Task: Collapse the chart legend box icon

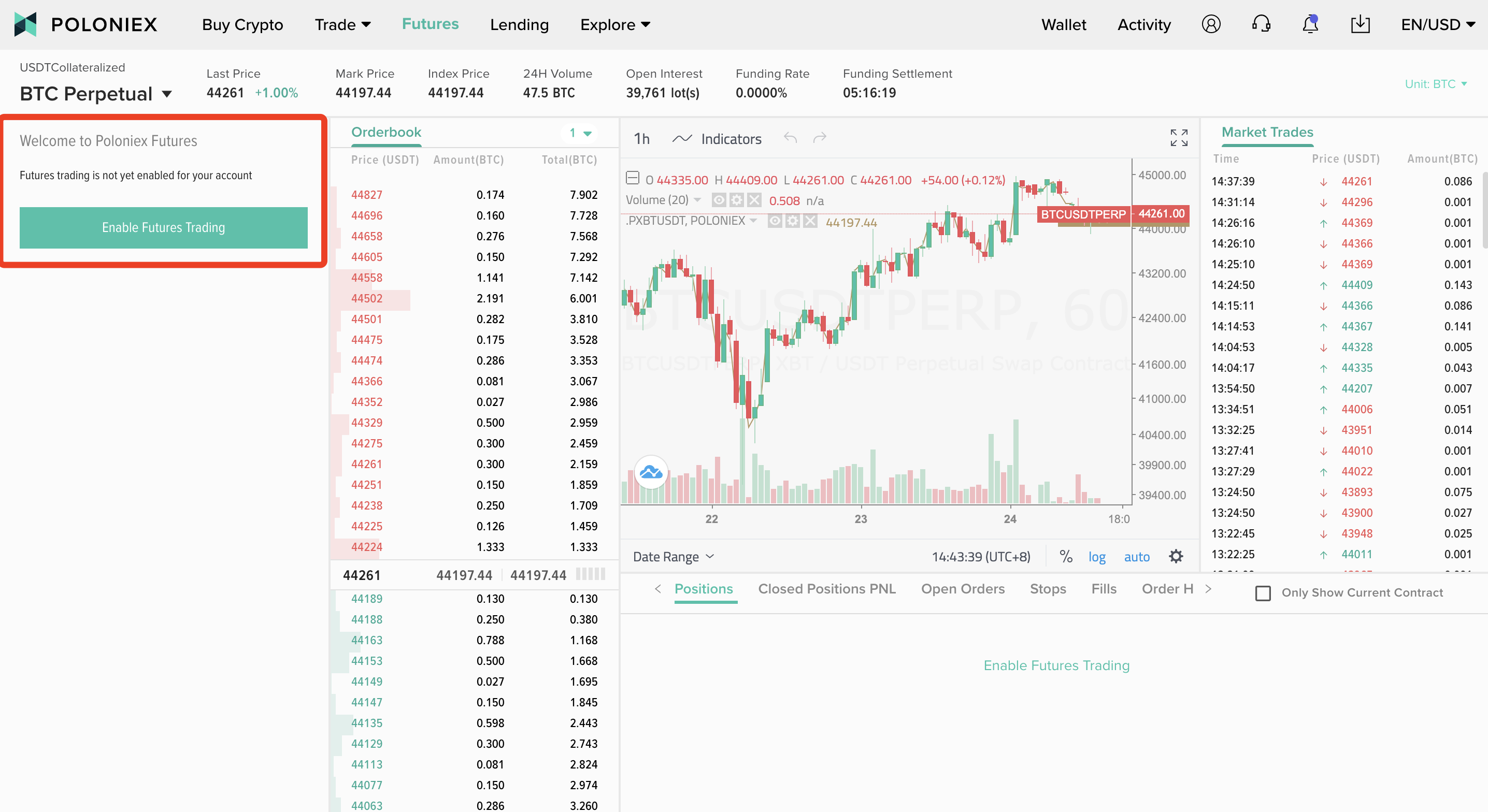Action: 633,178
